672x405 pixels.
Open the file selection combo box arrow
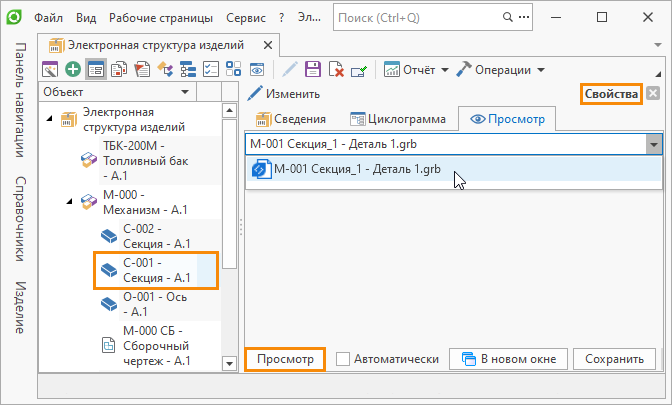pyautogui.click(x=654, y=144)
